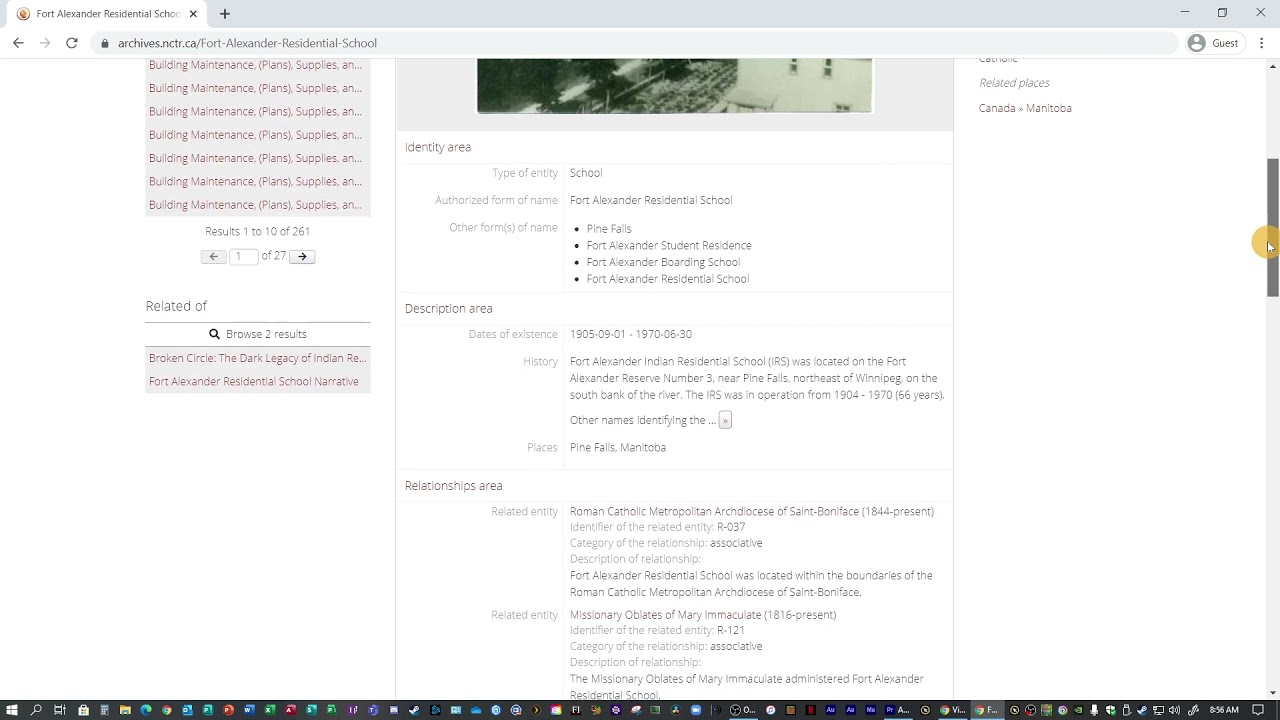Screen dimensions: 1280x720
Task: Open Netflix from the taskbar
Action: point(811,710)
